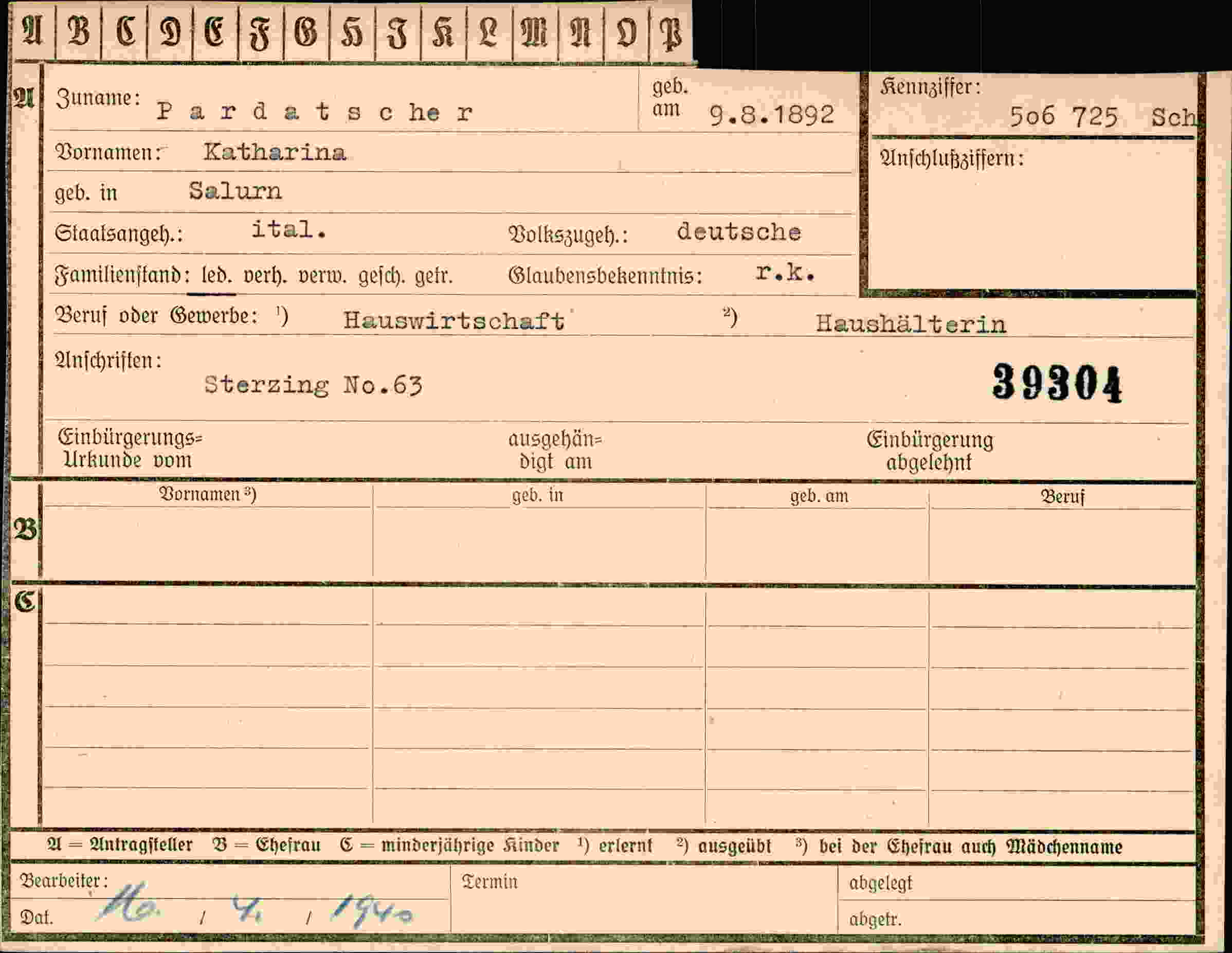This screenshot has height=953, width=1232.
Task: Click the 'Familienstand:' label
Action: coord(122,275)
